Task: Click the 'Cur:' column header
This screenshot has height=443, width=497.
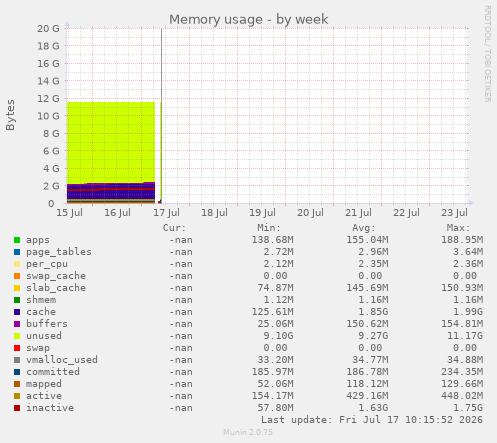Action: [174, 228]
